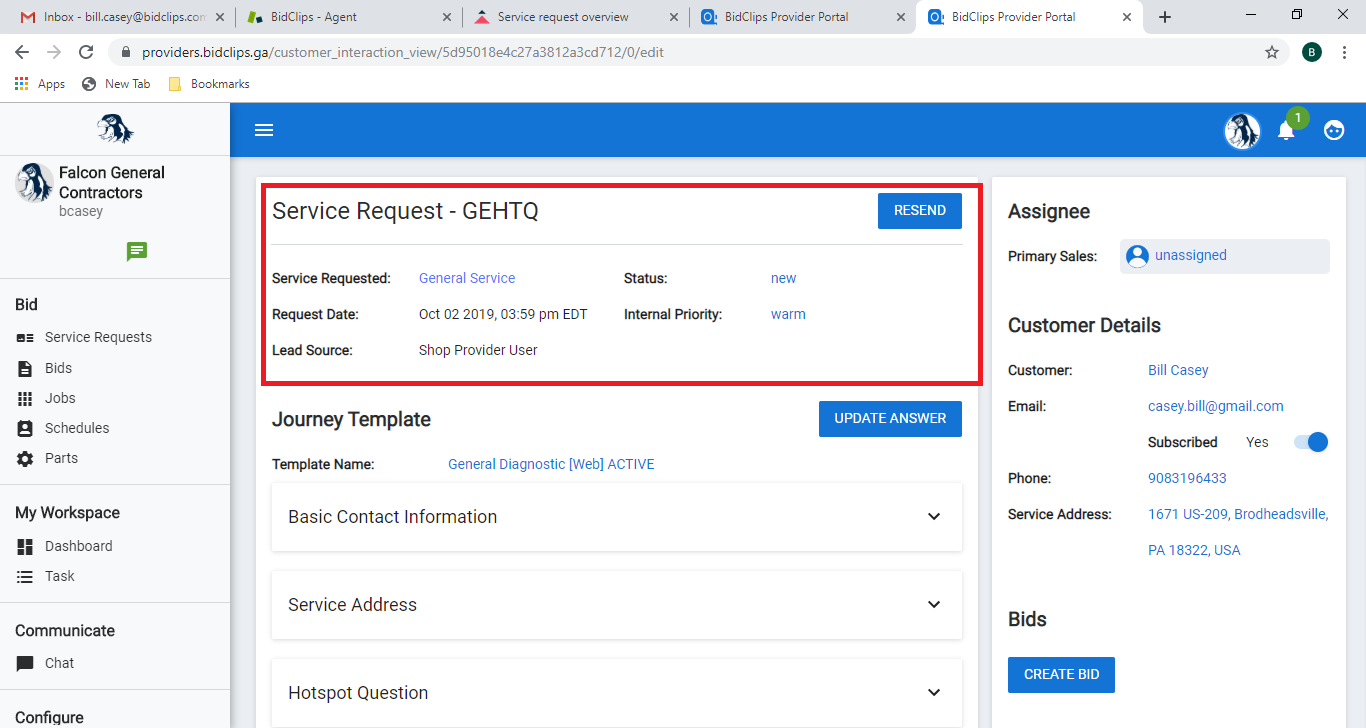Open Service Requests in the sidebar
1366x728 pixels.
(x=98, y=338)
